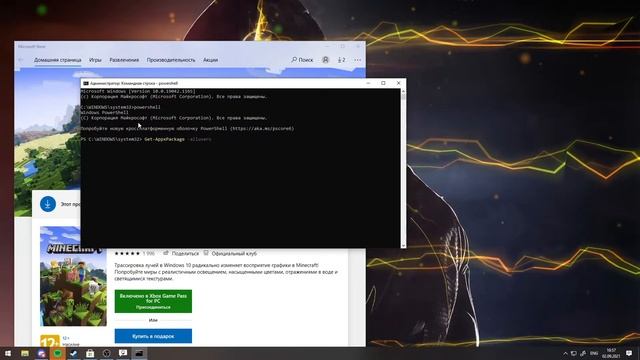Open the Store user account icon
The image size is (640, 360).
(x=325, y=60)
